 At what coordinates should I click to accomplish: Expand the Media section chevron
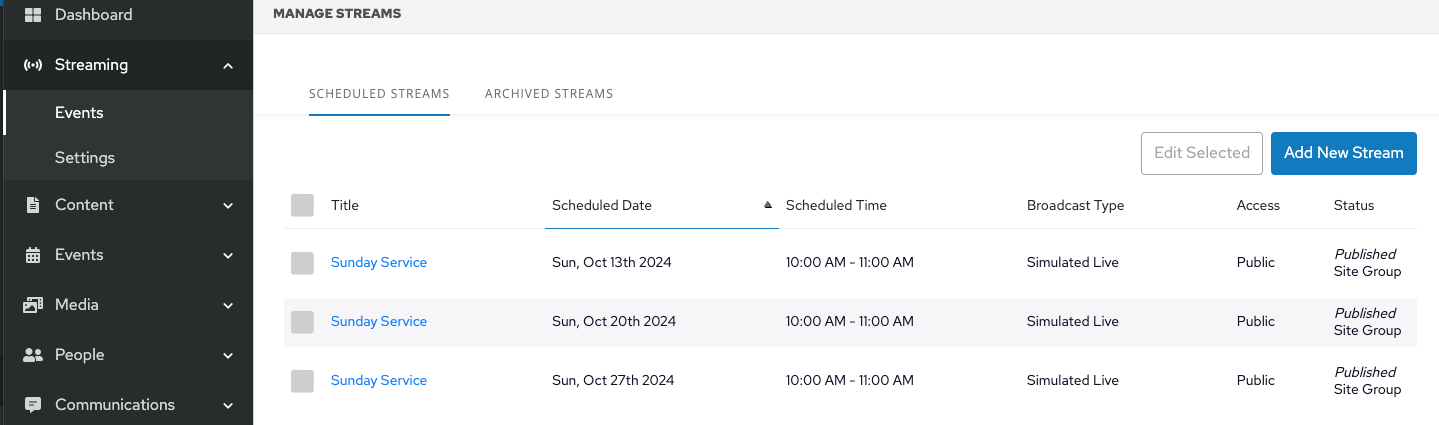click(x=228, y=306)
